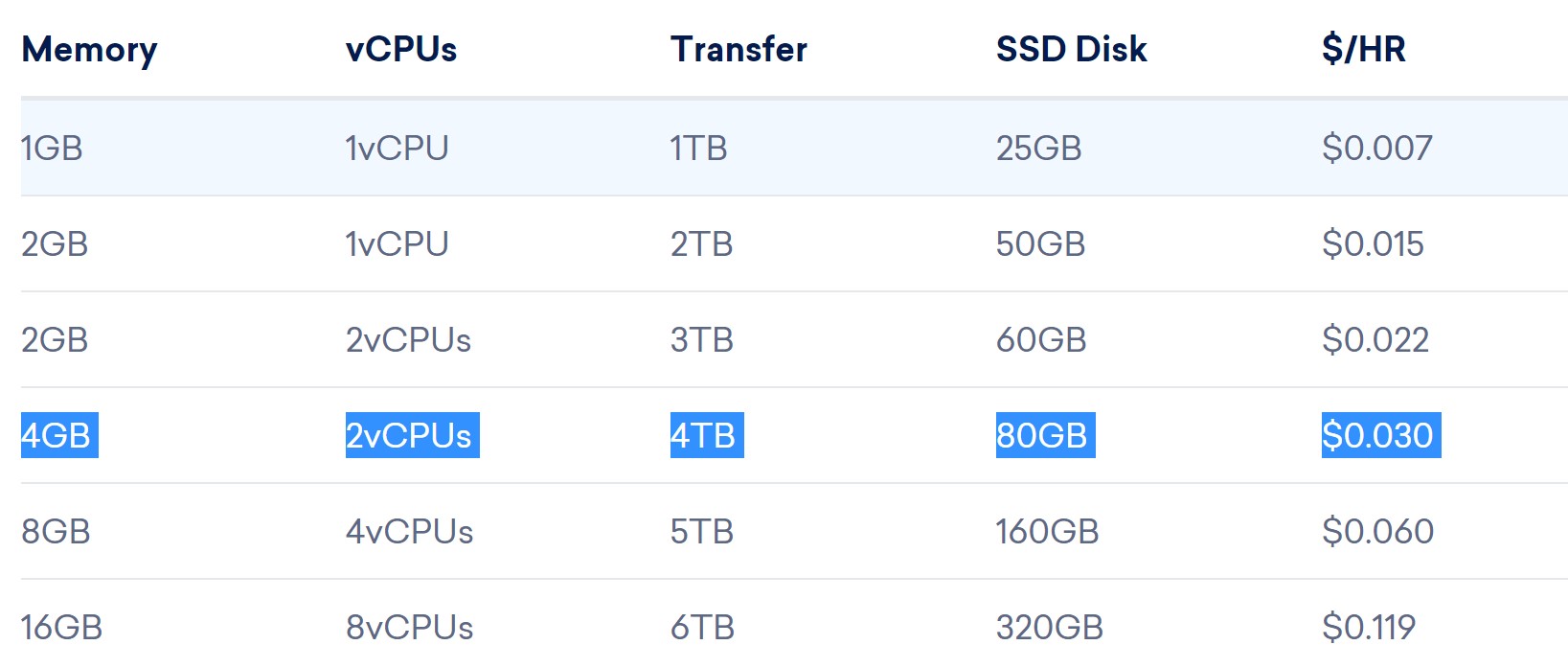
Task: Select the 16GB memory cell
Action: [x=61, y=628]
